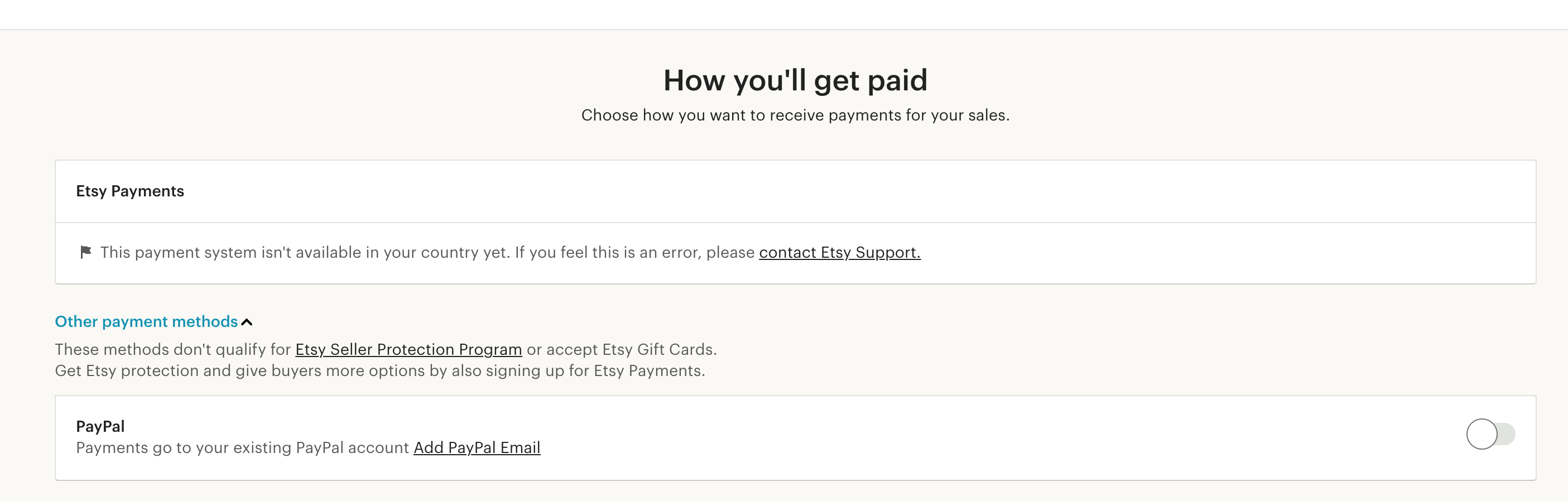Viewport: 1568px width, 501px height.
Task: Click the Get Etsy protection description line
Action: pos(380,370)
